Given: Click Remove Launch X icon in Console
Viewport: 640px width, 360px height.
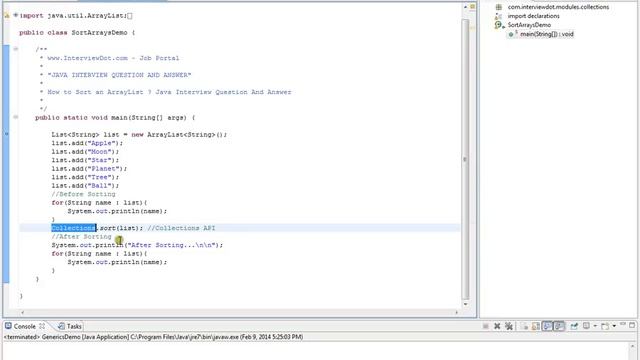Looking at the screenshot, I should (497, 326).
